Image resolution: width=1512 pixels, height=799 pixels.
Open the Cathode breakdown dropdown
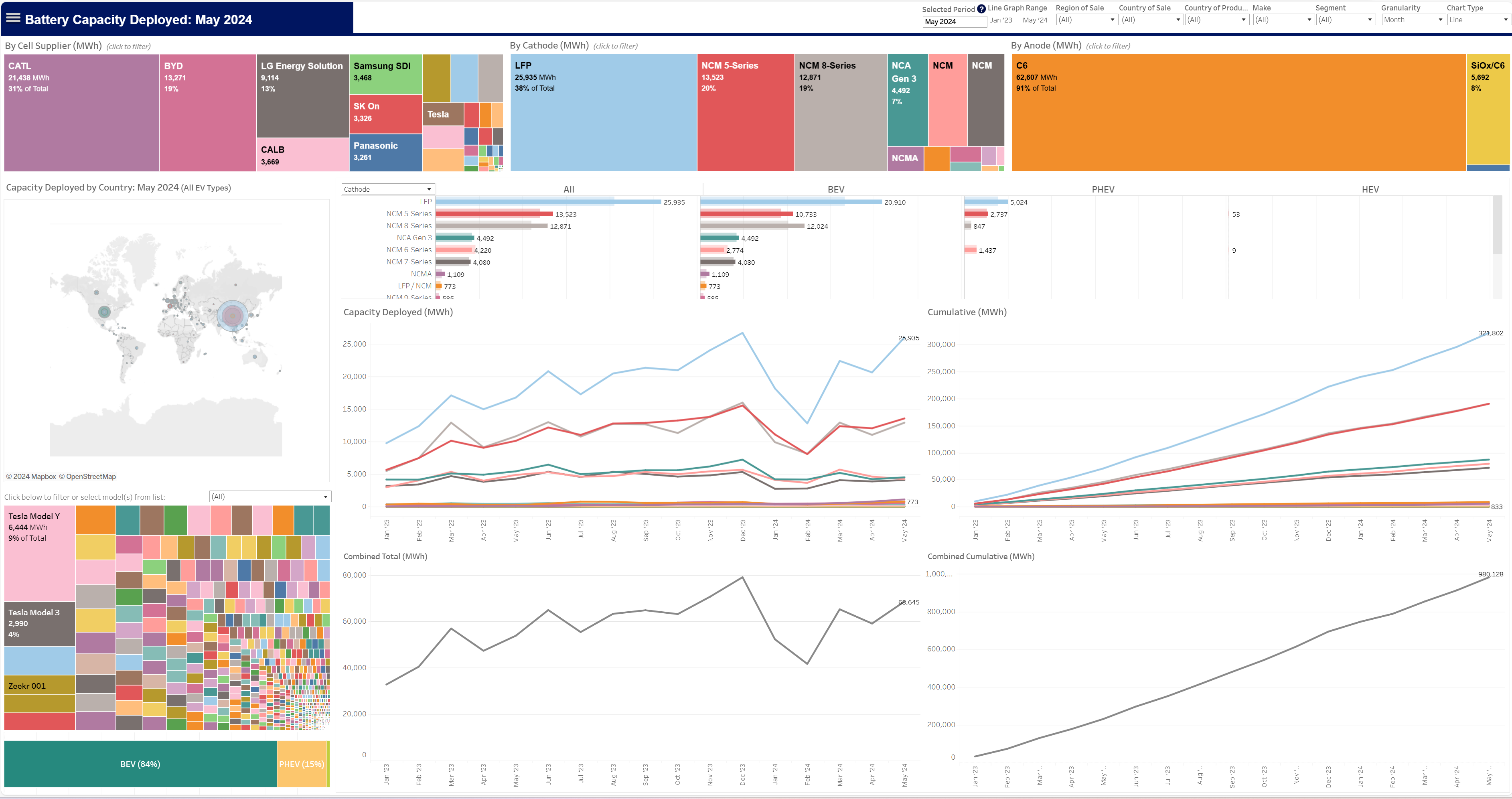point(388,189)
